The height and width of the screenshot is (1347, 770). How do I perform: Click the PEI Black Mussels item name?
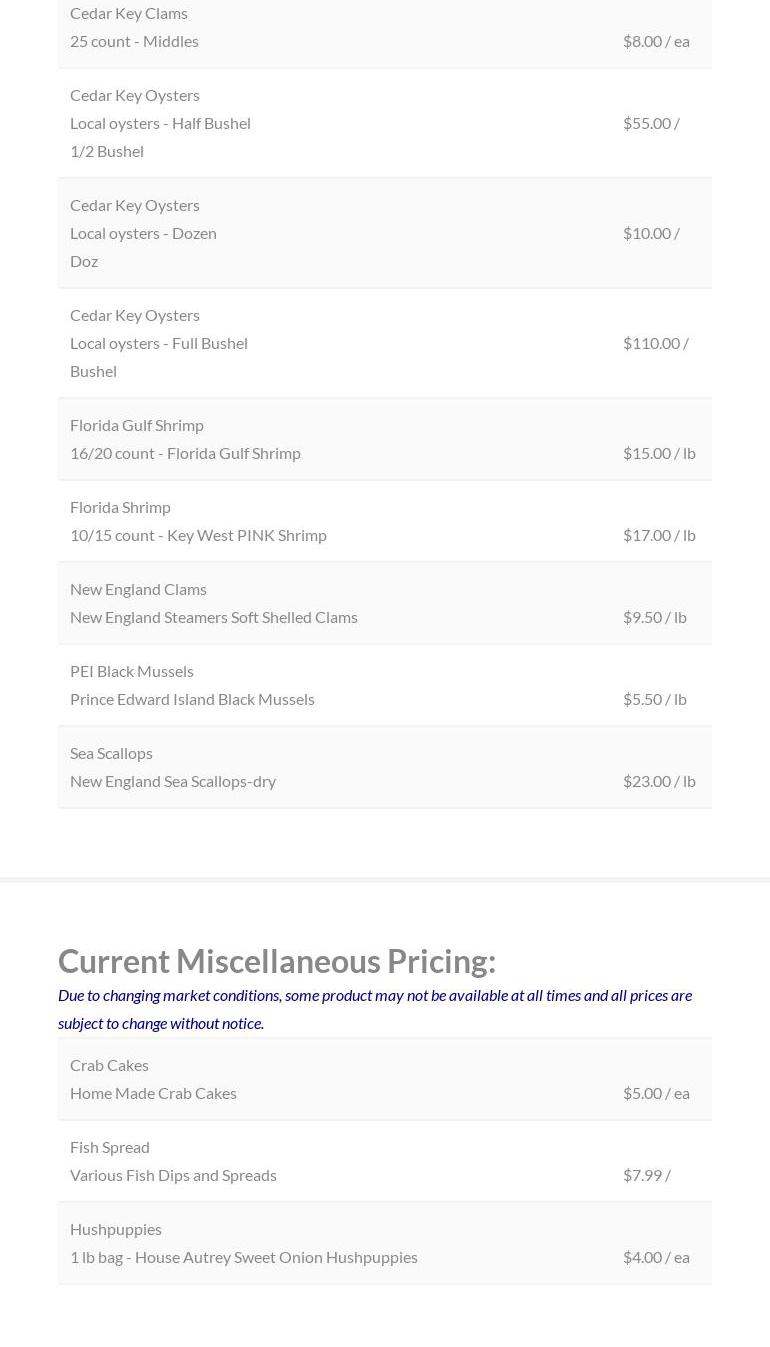[131, 671]
